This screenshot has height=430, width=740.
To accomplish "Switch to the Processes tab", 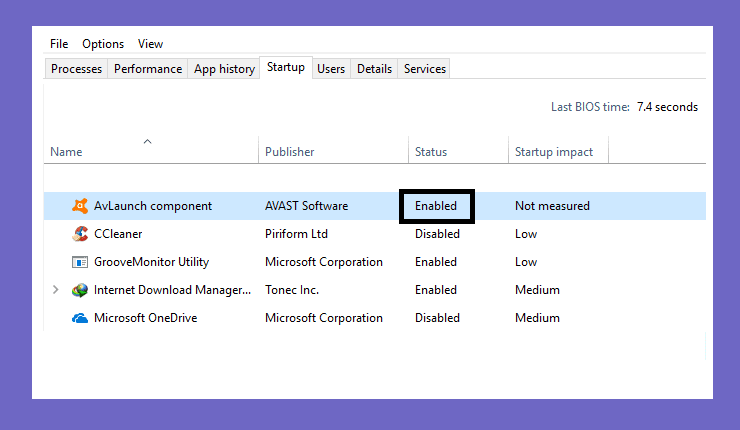I will click(76, 69).
